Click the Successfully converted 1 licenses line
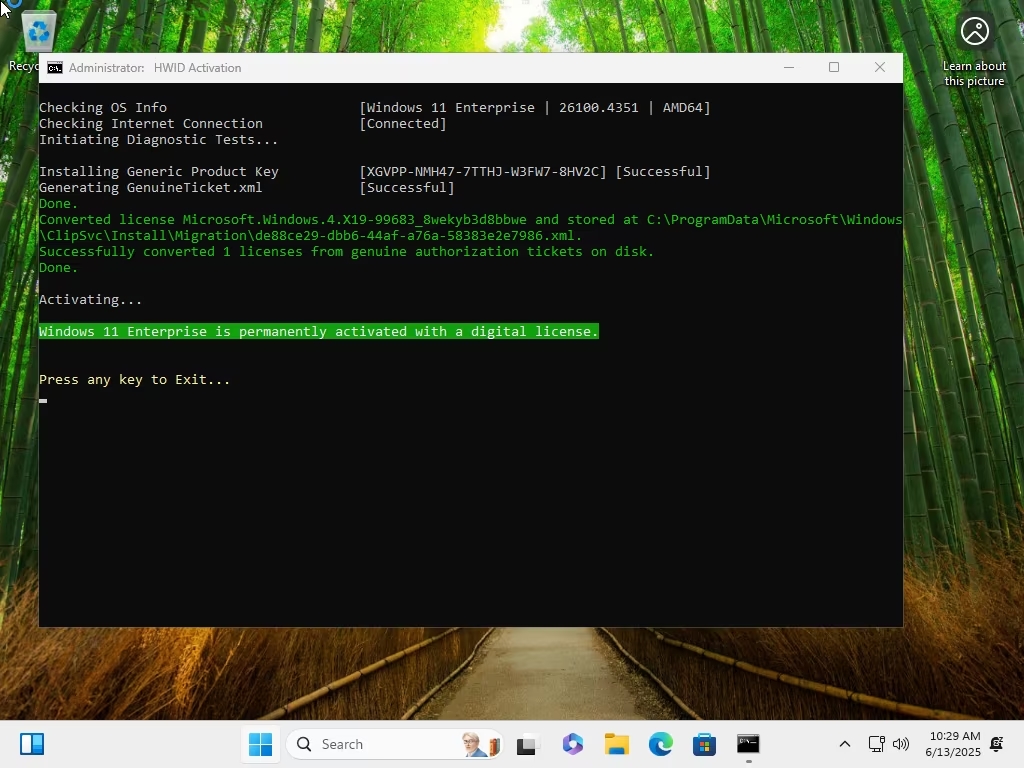Screen dimensions: 1024x768 (346, 251)
